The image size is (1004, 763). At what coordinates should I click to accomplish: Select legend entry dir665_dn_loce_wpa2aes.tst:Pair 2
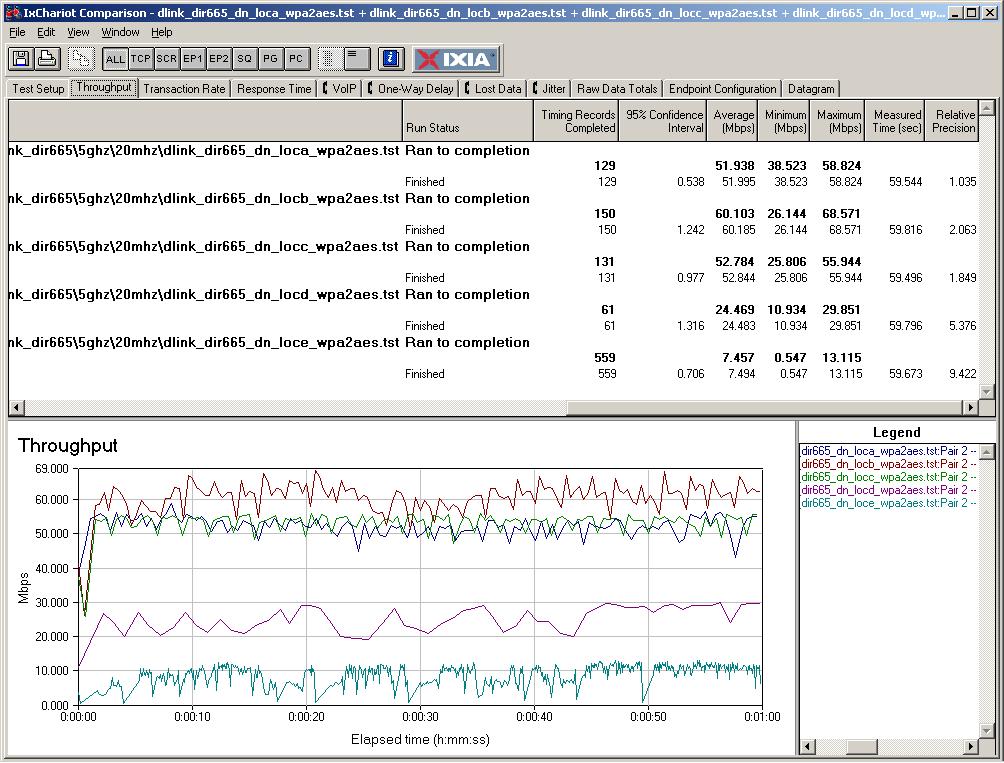tap(889, 503)
